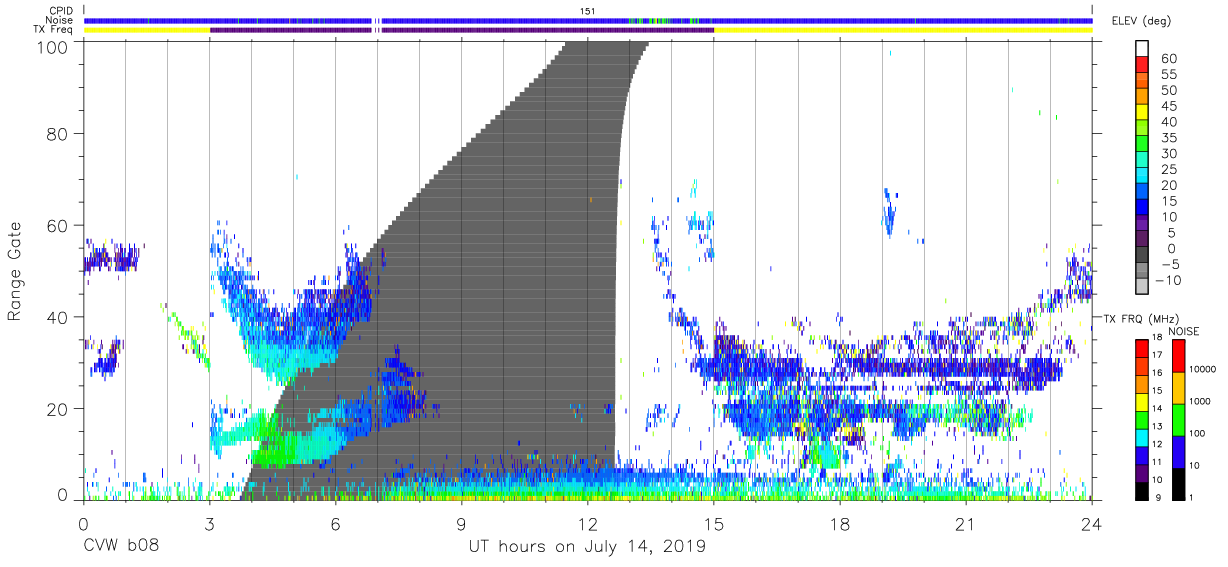Image resolution: width=1228 pixels, height=567 pixels.
Task: Click red 17–18 MHz TX frequency swatch
Action: (1141, 349)
